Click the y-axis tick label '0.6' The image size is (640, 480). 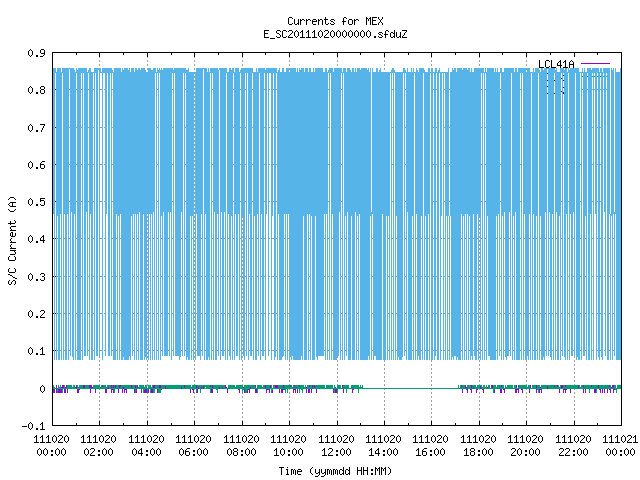tap(36, 165)
